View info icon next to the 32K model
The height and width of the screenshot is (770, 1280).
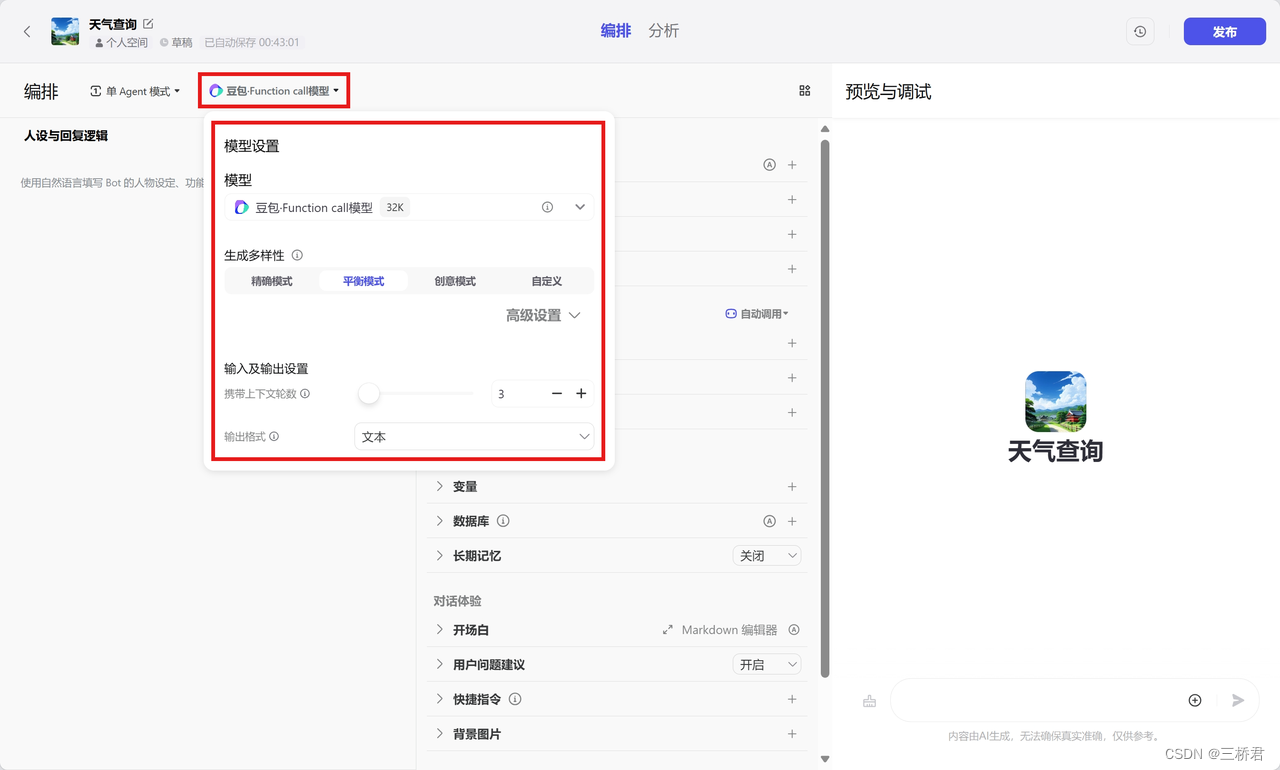[547, 207]
